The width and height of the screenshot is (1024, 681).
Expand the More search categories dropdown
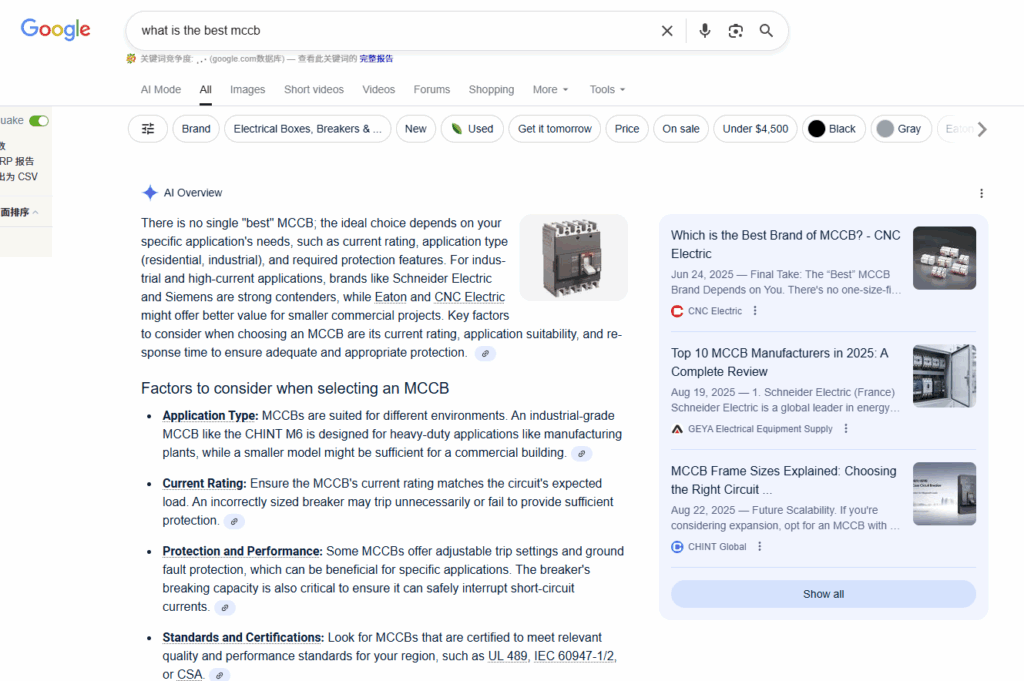tap(550, 90)
